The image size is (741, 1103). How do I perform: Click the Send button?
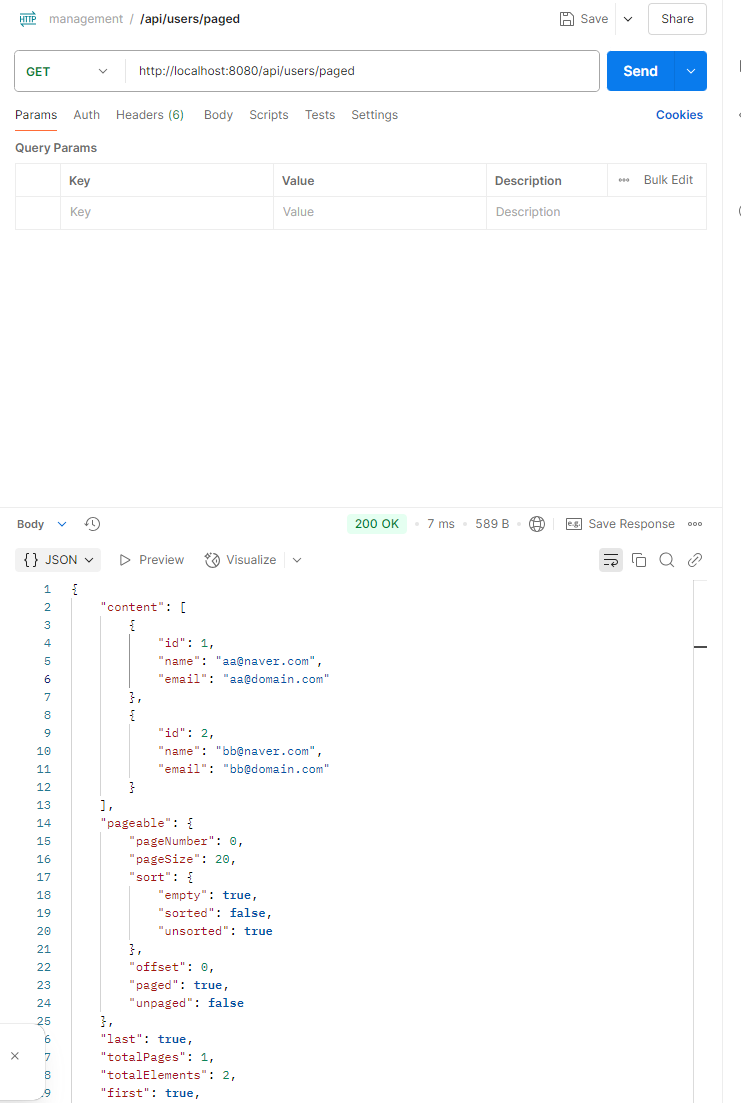pos(639,71)
